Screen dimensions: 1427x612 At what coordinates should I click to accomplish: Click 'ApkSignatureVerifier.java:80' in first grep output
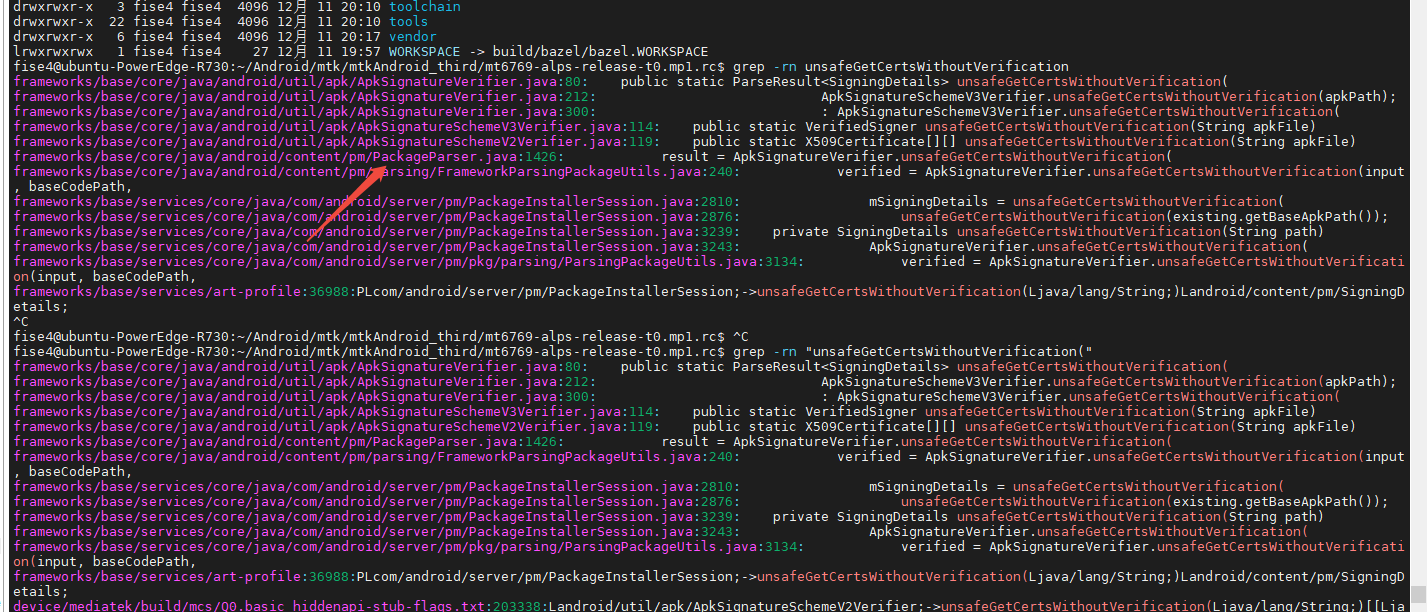point(469,81)
